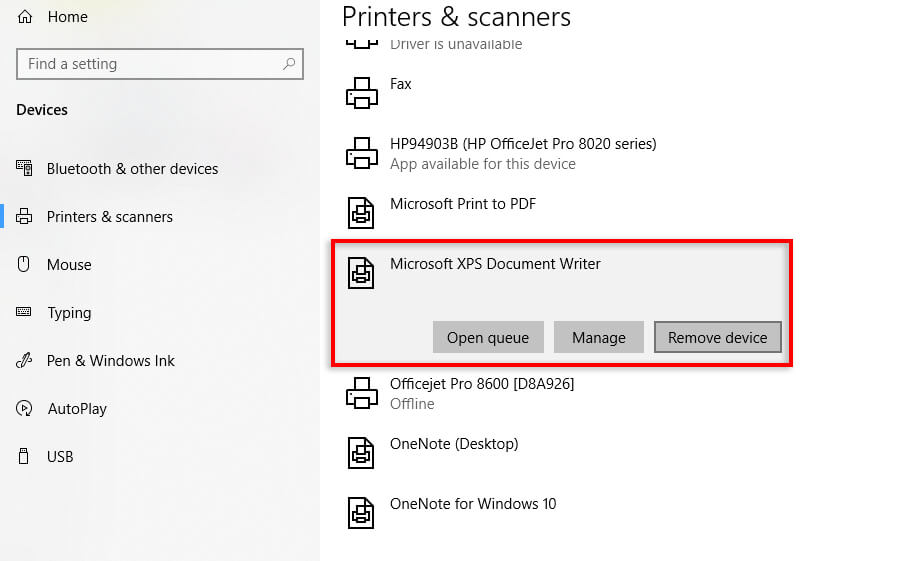Click the Home icon in sidebar
This screenshot has height=561, width=920.
pos(25,17)
